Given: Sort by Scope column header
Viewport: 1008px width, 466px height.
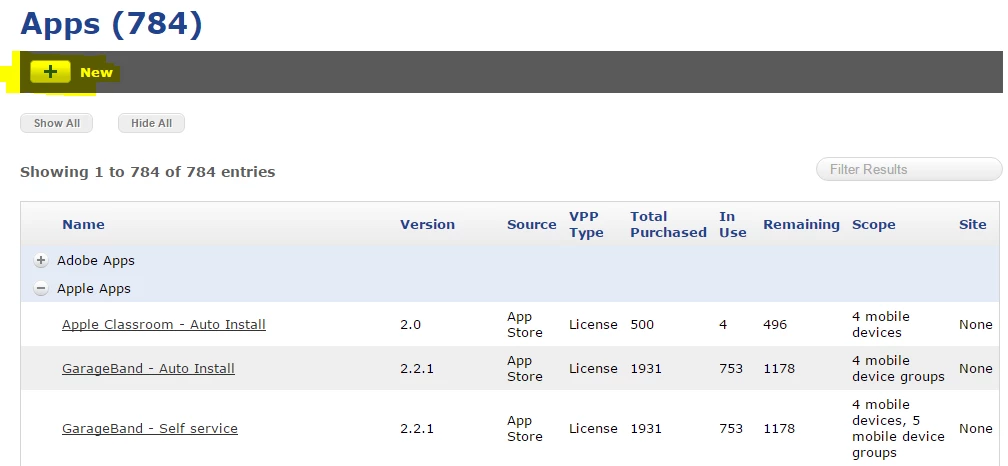Looking at the screenshot, I should pyautogui.click(x=874, y=224).
